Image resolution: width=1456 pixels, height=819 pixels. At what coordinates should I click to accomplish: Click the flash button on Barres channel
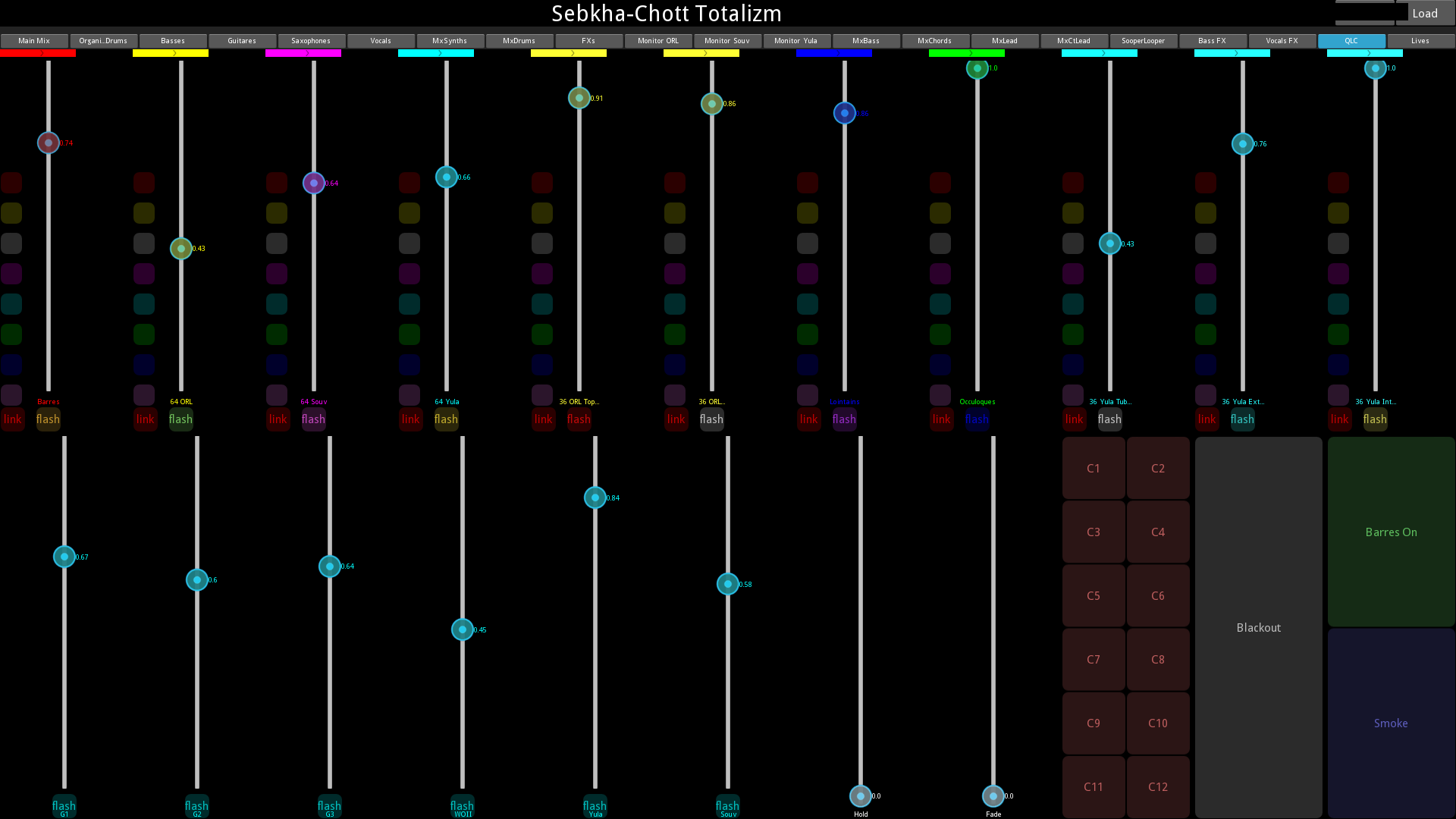[x=47, y=418]
